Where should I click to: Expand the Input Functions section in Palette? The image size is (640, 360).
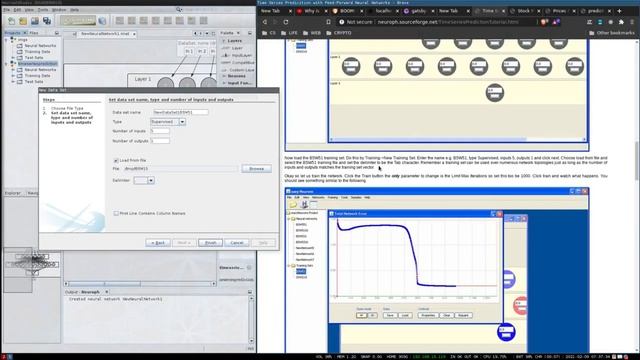(x=224, y=83)
